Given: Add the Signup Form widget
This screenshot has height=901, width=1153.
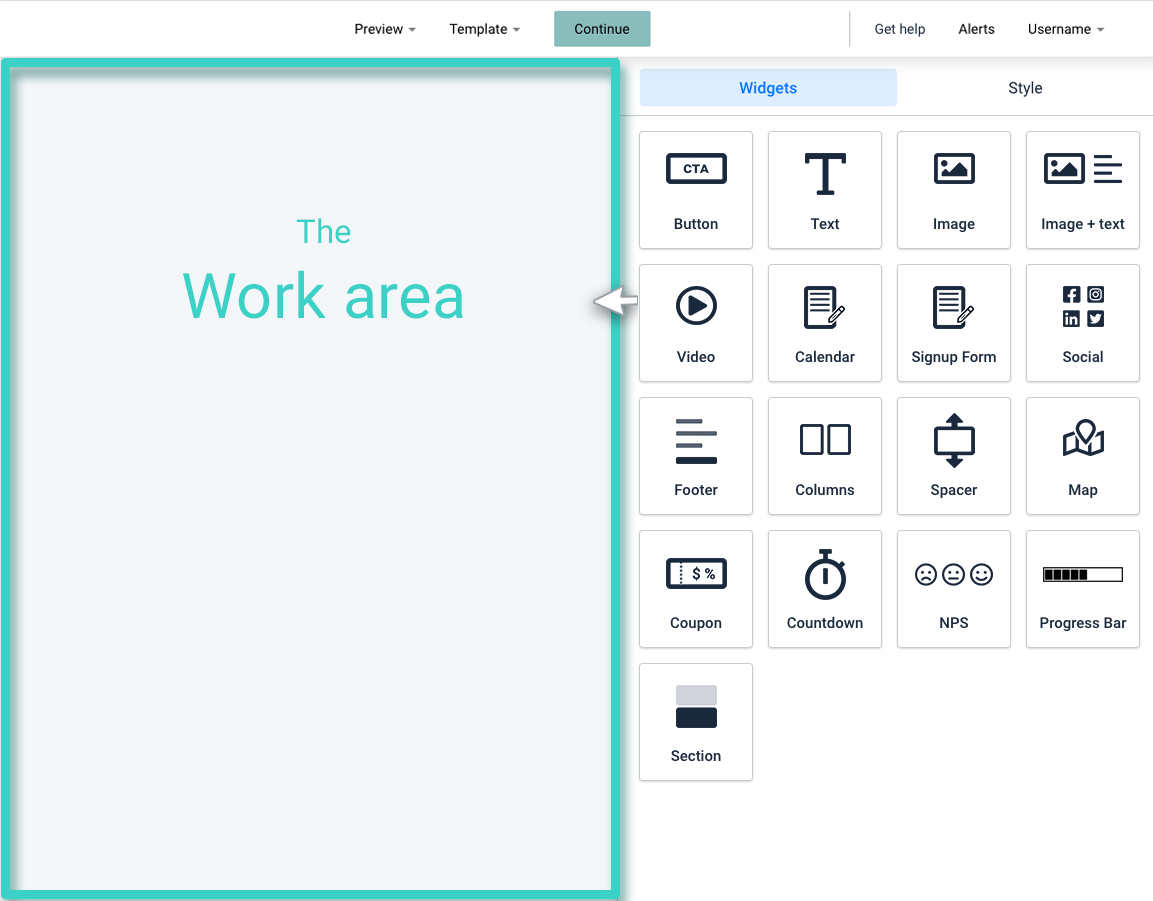Looking at the screenshot, I should pos(954,323).
